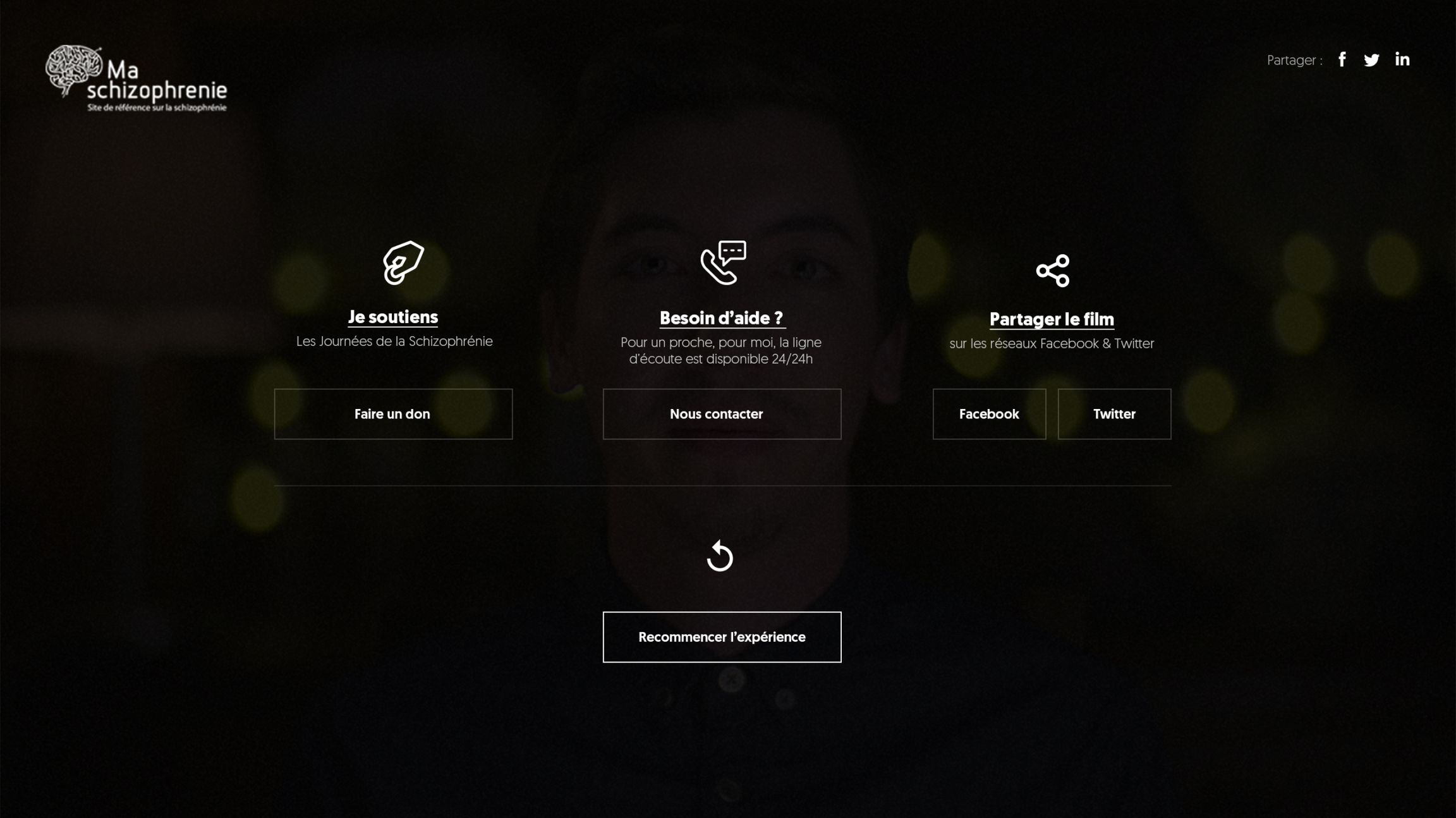Image resolution: width=1456 pixels, height=818 pixels.
Task: Click the Partager le film underlined title
Action: tap(1052, 318)
